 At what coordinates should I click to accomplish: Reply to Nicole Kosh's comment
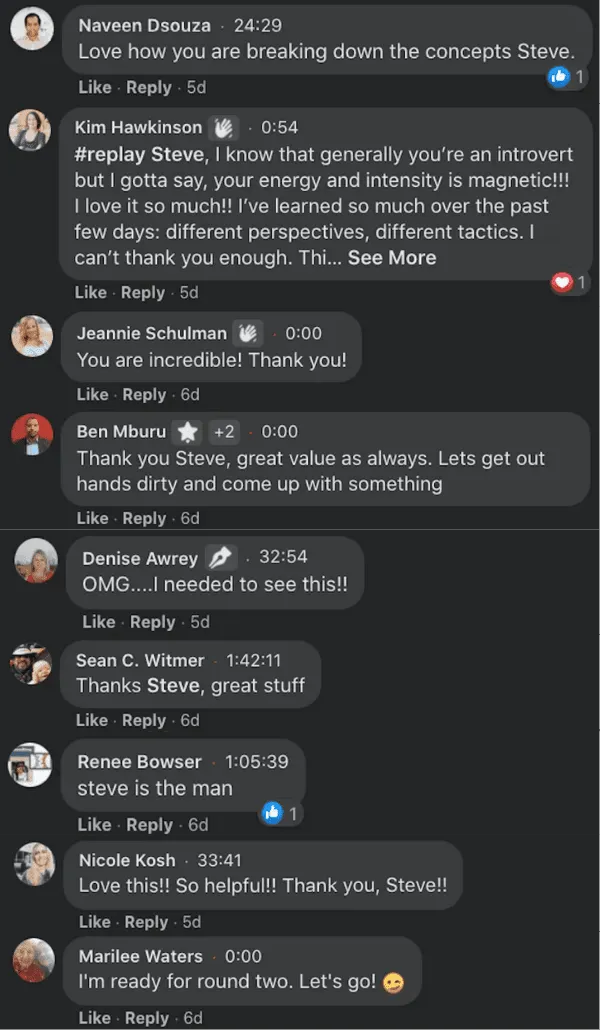pyautogui.click(x=146, y=922)
